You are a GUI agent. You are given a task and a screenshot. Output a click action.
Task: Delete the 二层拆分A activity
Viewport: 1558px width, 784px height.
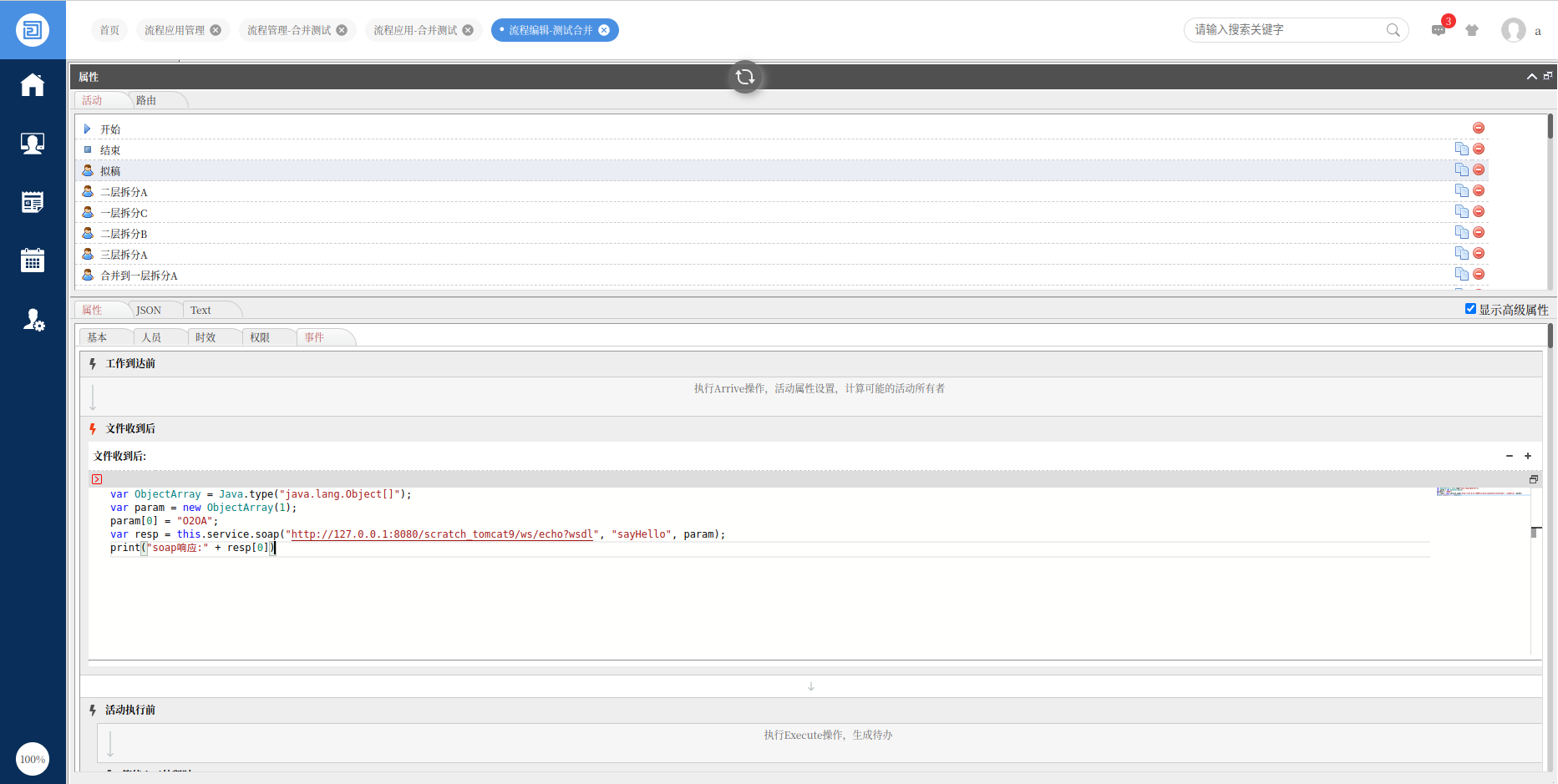pos(1479,190)
